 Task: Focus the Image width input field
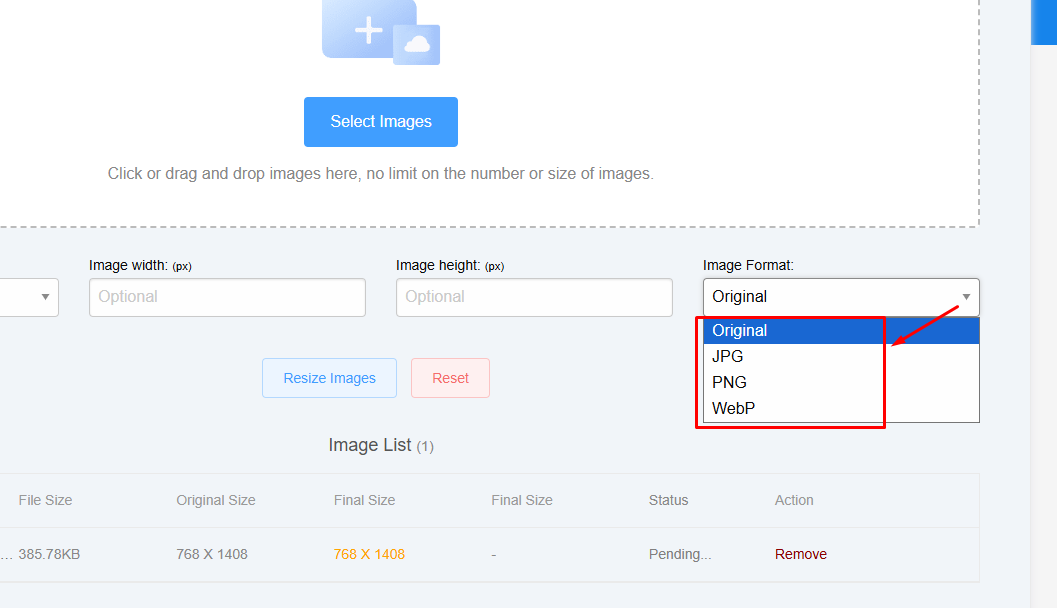pos(227,297)
